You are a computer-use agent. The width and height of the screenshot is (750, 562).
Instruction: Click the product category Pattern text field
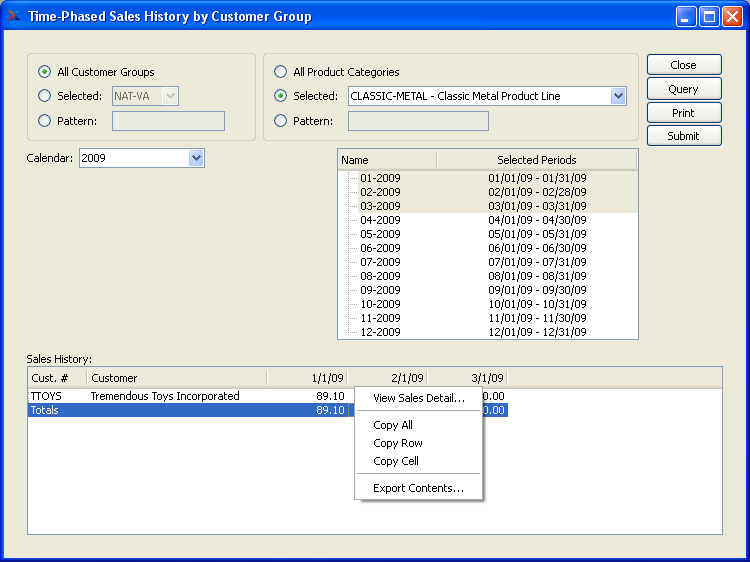418,121
